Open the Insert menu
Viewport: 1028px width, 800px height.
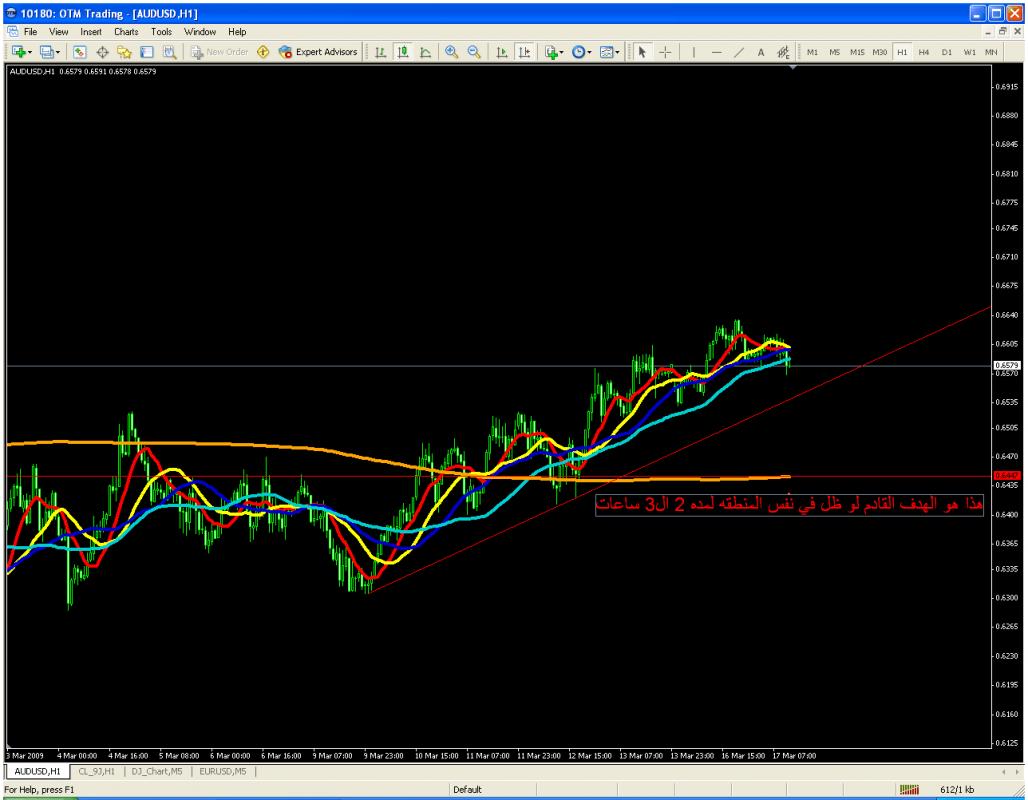[91, 31]
